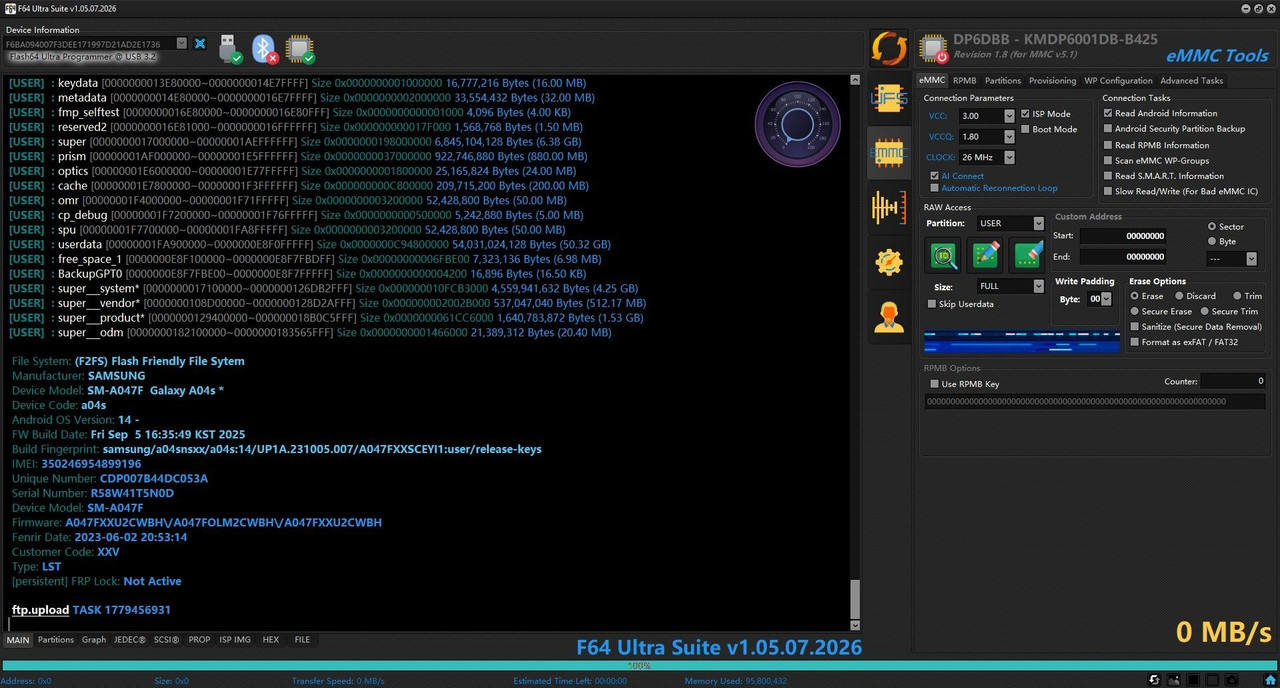
Task: Switch to the WP Configuration tab
Action: (x=1118, y=81)
